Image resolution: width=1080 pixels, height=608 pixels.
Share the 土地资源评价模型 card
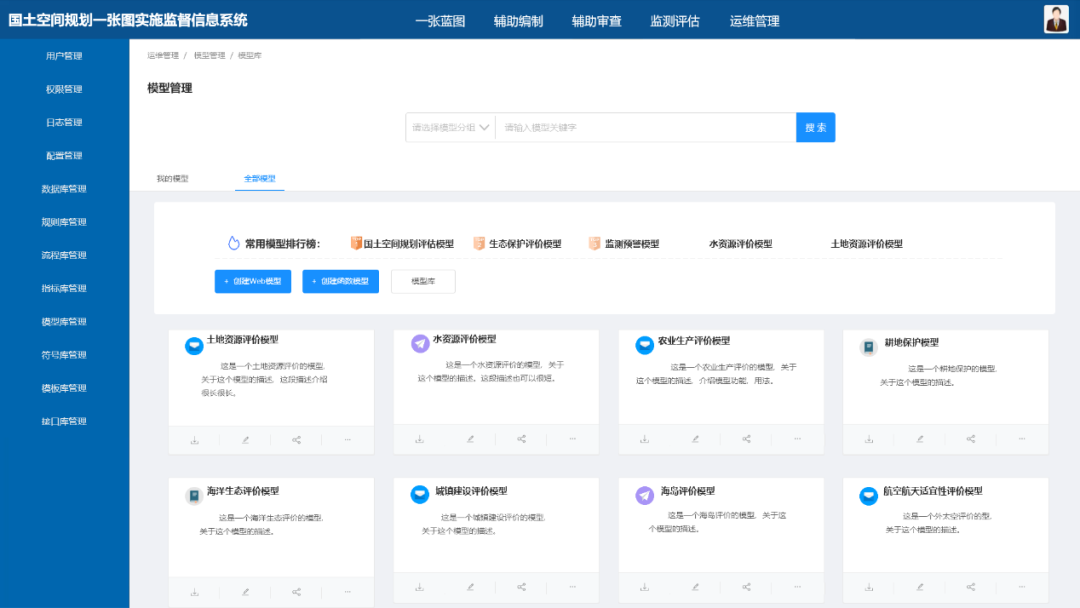pos(297,440)
